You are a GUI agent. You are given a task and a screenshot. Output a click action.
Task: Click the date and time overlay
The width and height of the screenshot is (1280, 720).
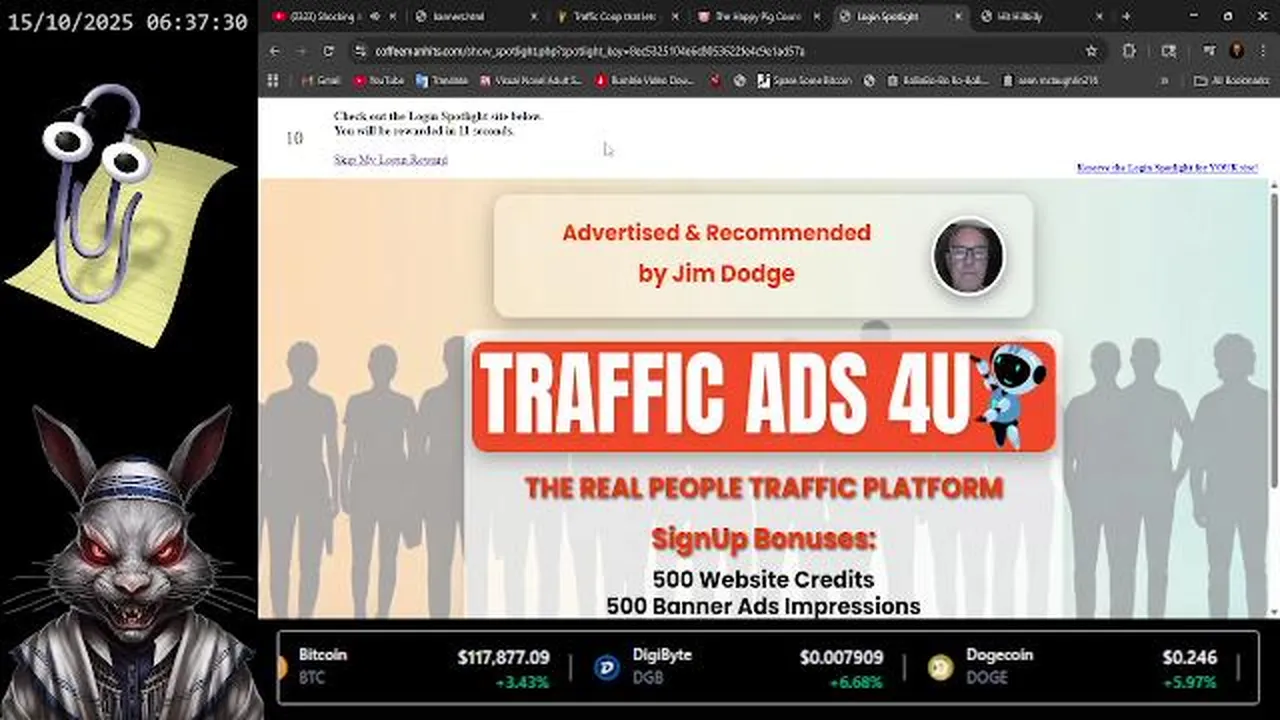pyautogui.click(x=127, y=21)
